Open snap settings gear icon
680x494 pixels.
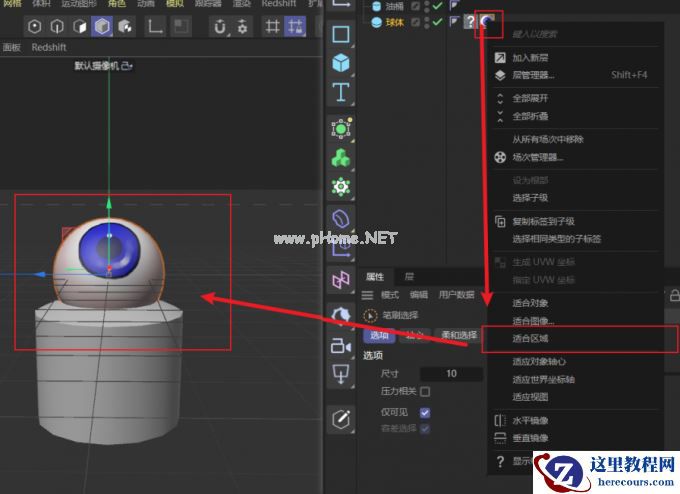pyautogui.click(x=242, y=27)
